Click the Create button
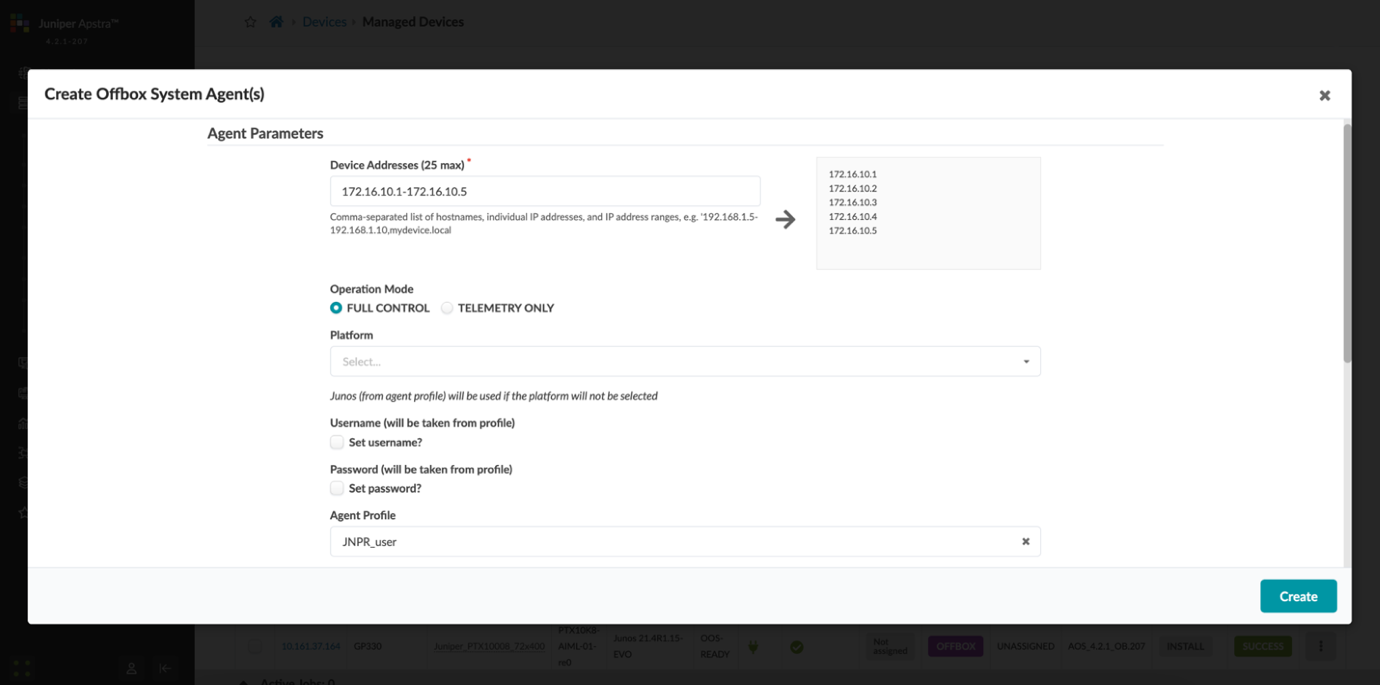This screenshot has height=685, width=1380. pos(1297,596)
